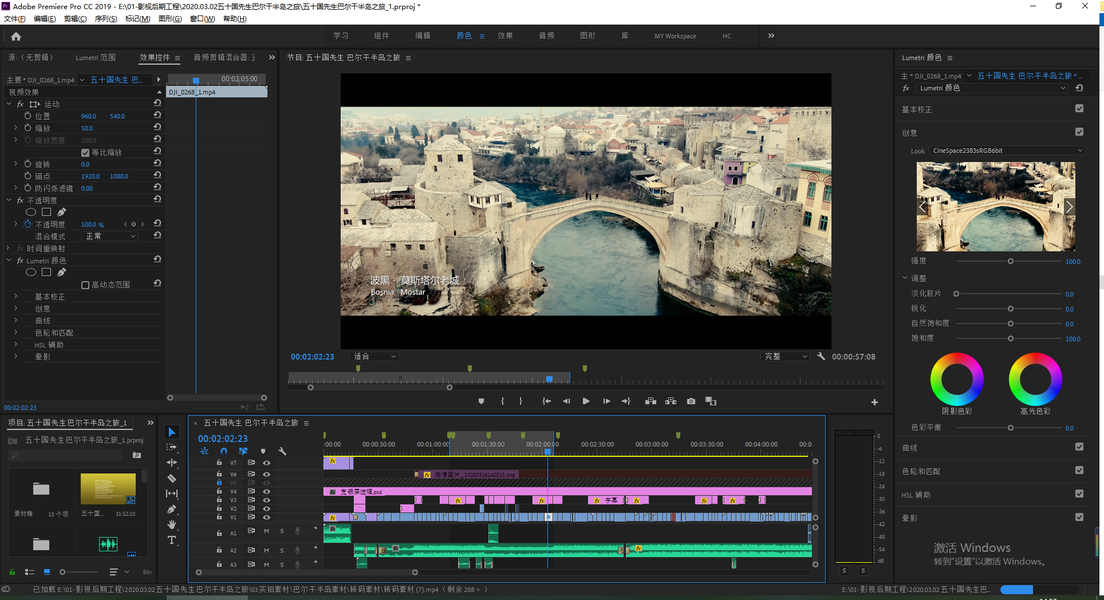
Task: Select the Hand tool
Action: click(172, 525)
